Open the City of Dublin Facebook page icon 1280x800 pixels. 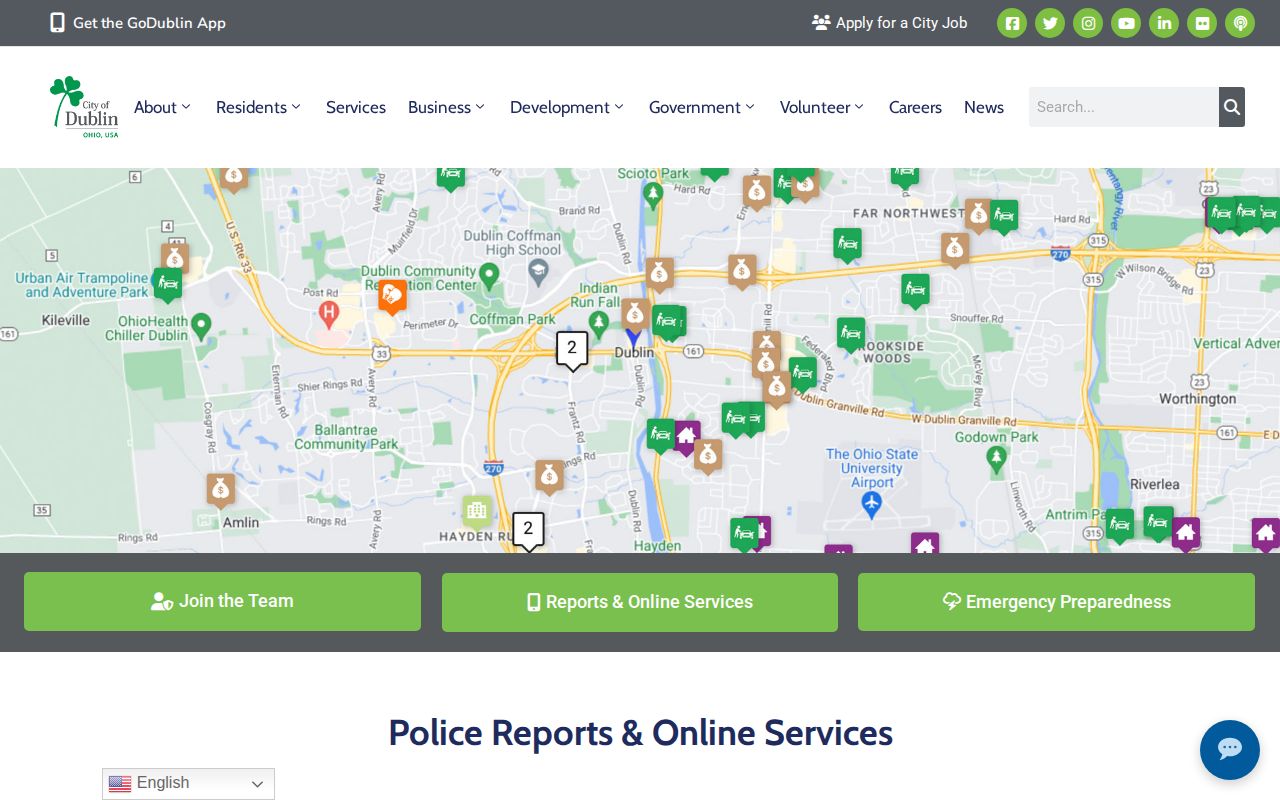(1012, 23)
